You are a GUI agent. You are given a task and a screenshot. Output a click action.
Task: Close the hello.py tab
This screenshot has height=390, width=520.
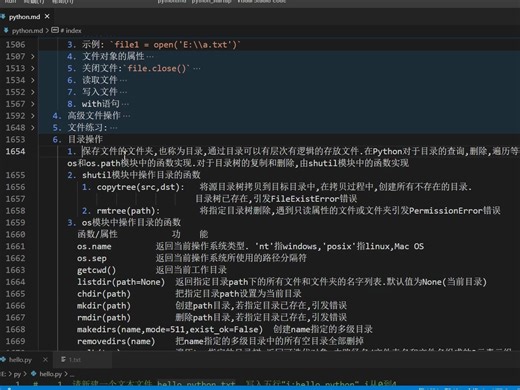click(45, 360)
